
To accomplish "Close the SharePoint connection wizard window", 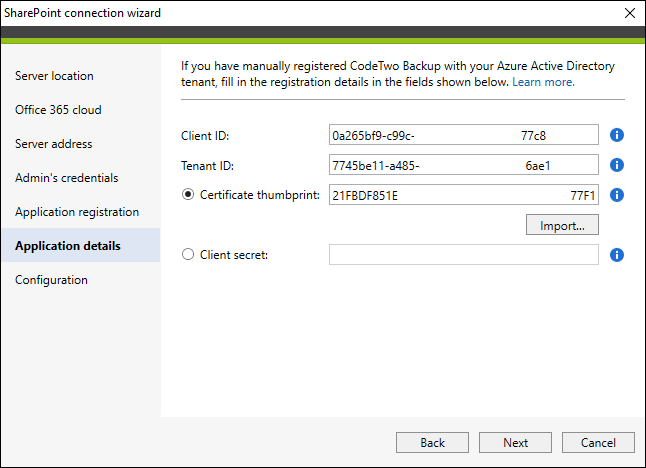I will click(630, 13).
